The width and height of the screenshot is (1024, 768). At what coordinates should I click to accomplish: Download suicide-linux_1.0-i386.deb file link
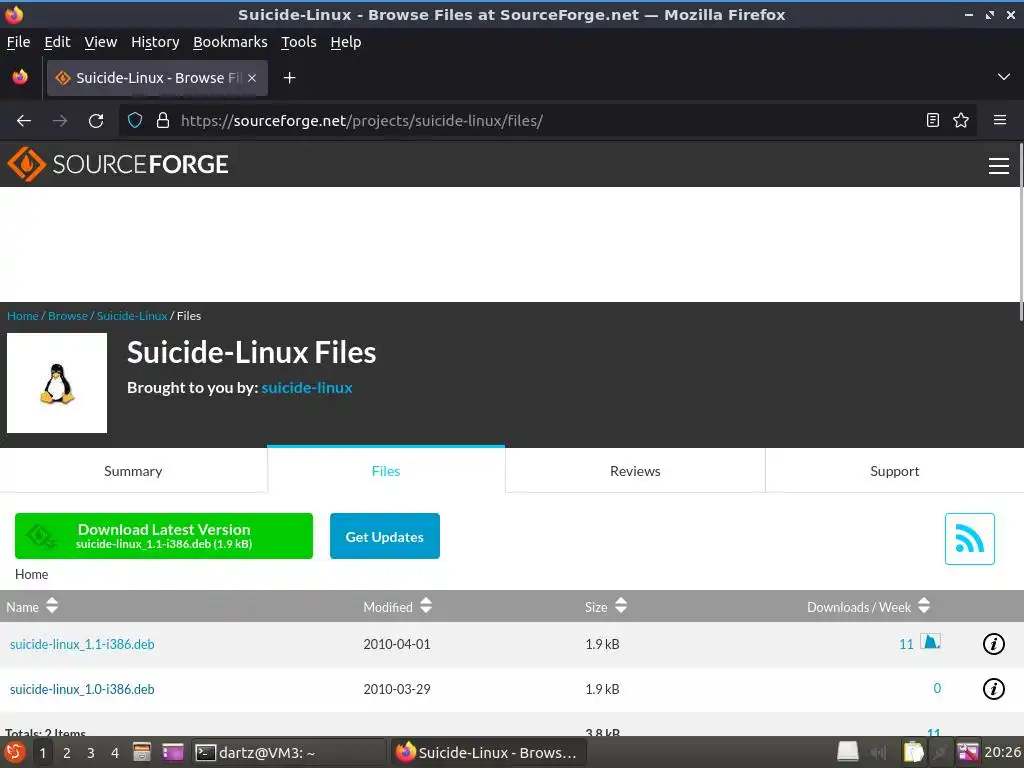82,689
